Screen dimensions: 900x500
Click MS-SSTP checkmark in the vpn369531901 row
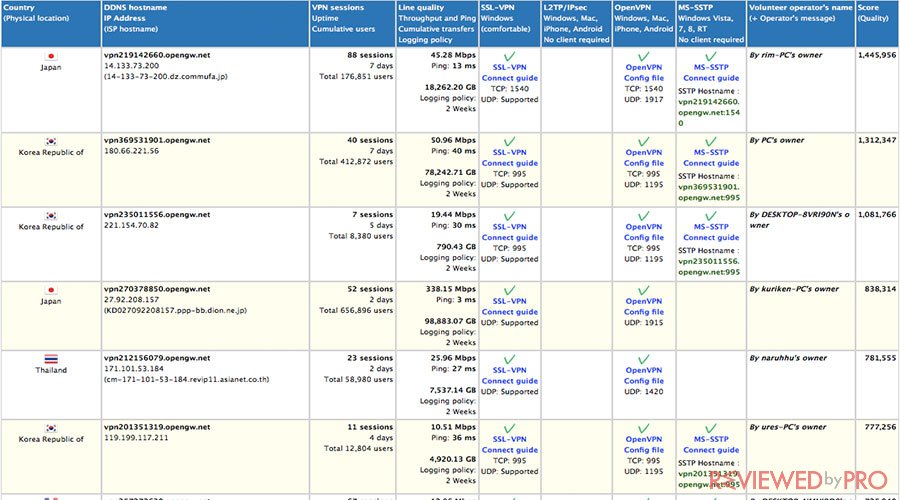pyautogui.click(x=711, y=141)
